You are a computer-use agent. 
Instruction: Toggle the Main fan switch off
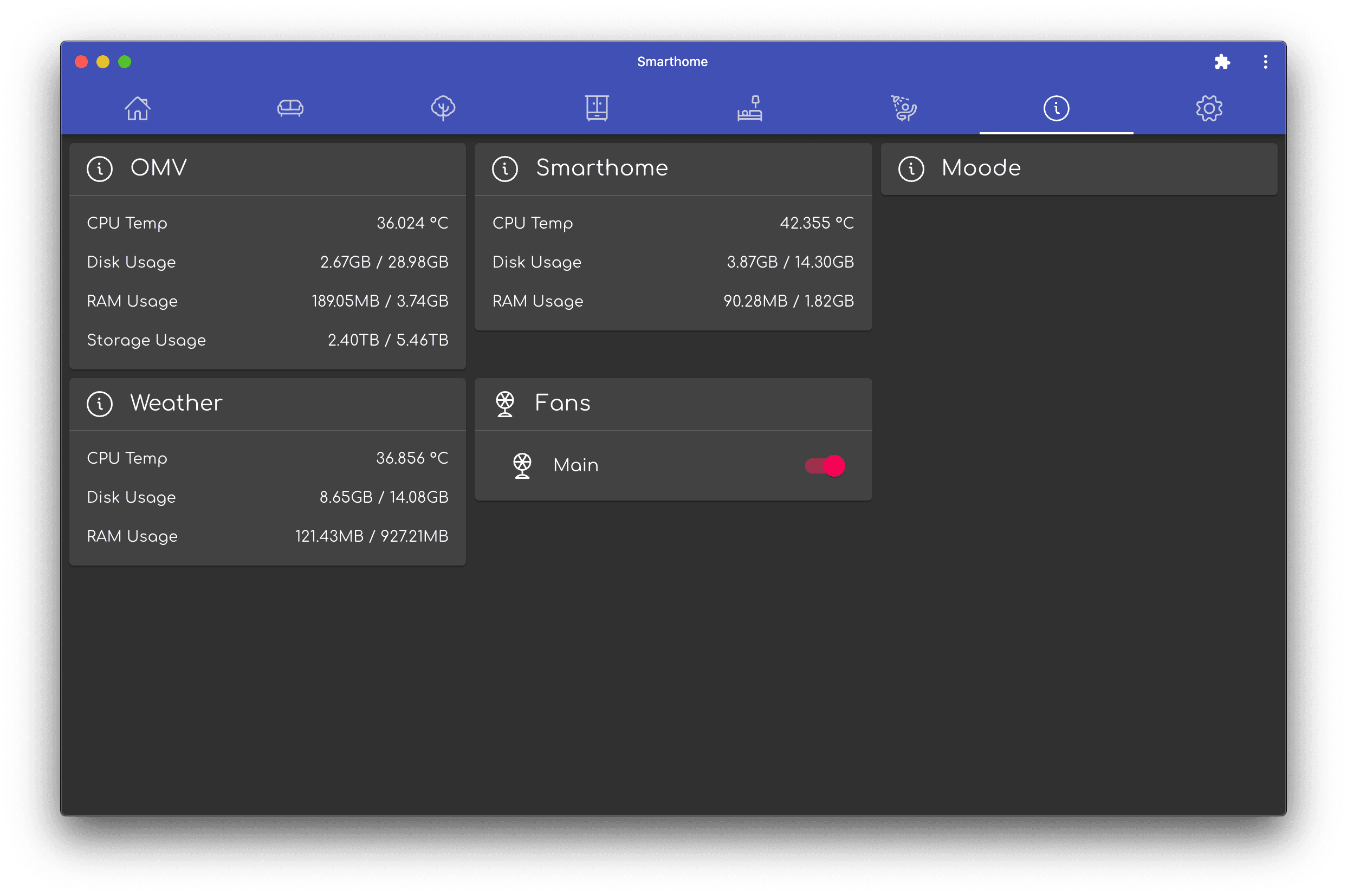(825, 466)
